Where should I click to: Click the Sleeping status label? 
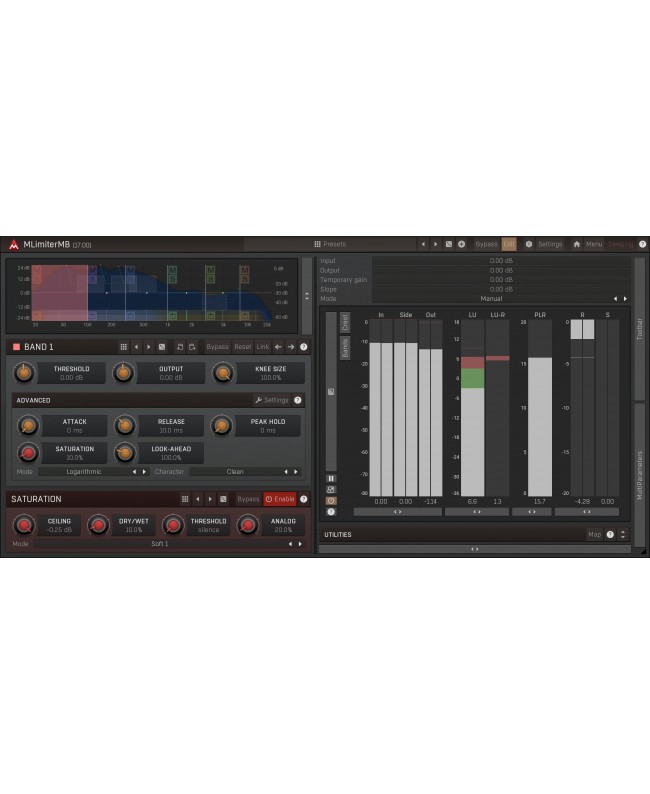[x=621, y=244]
